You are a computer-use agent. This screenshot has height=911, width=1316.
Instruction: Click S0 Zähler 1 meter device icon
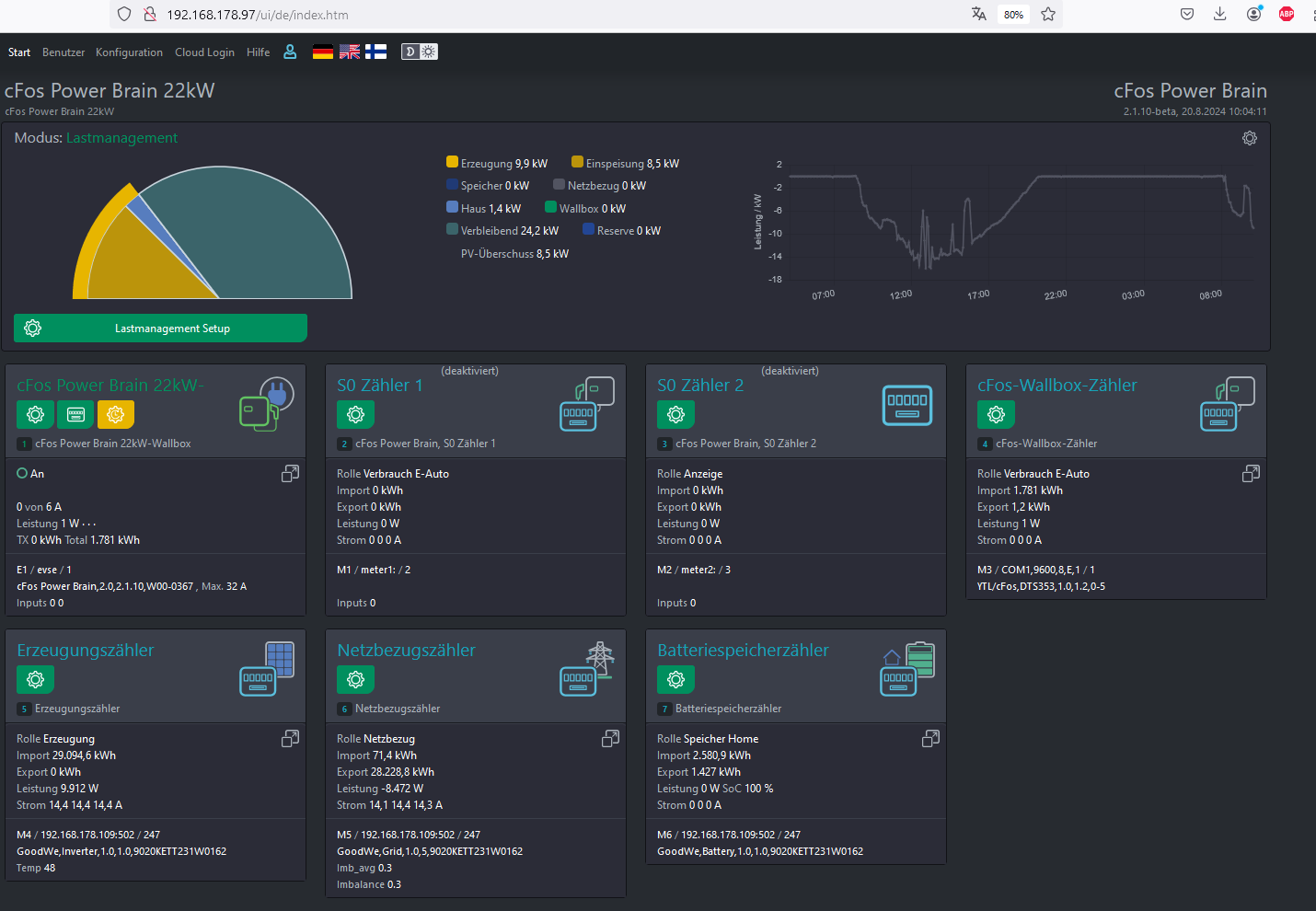point(587,403)
